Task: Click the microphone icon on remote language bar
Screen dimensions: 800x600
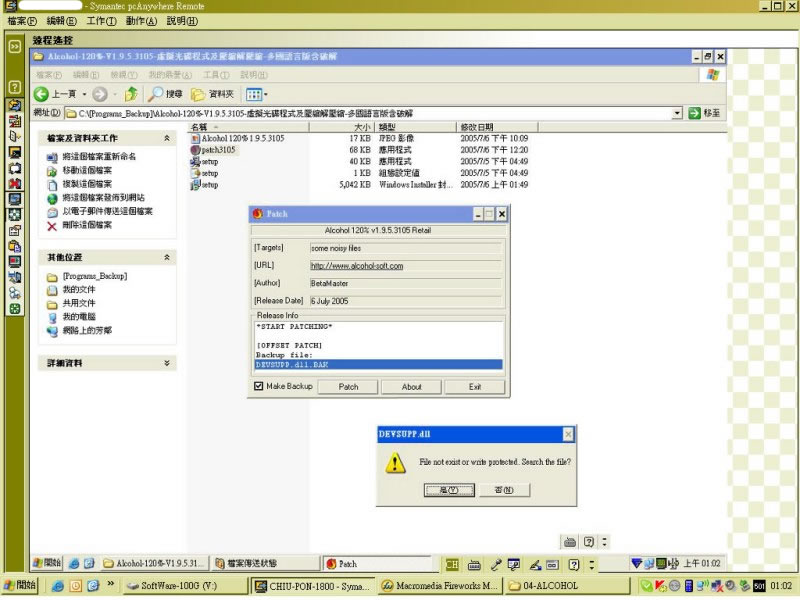Action: (495, 564)
